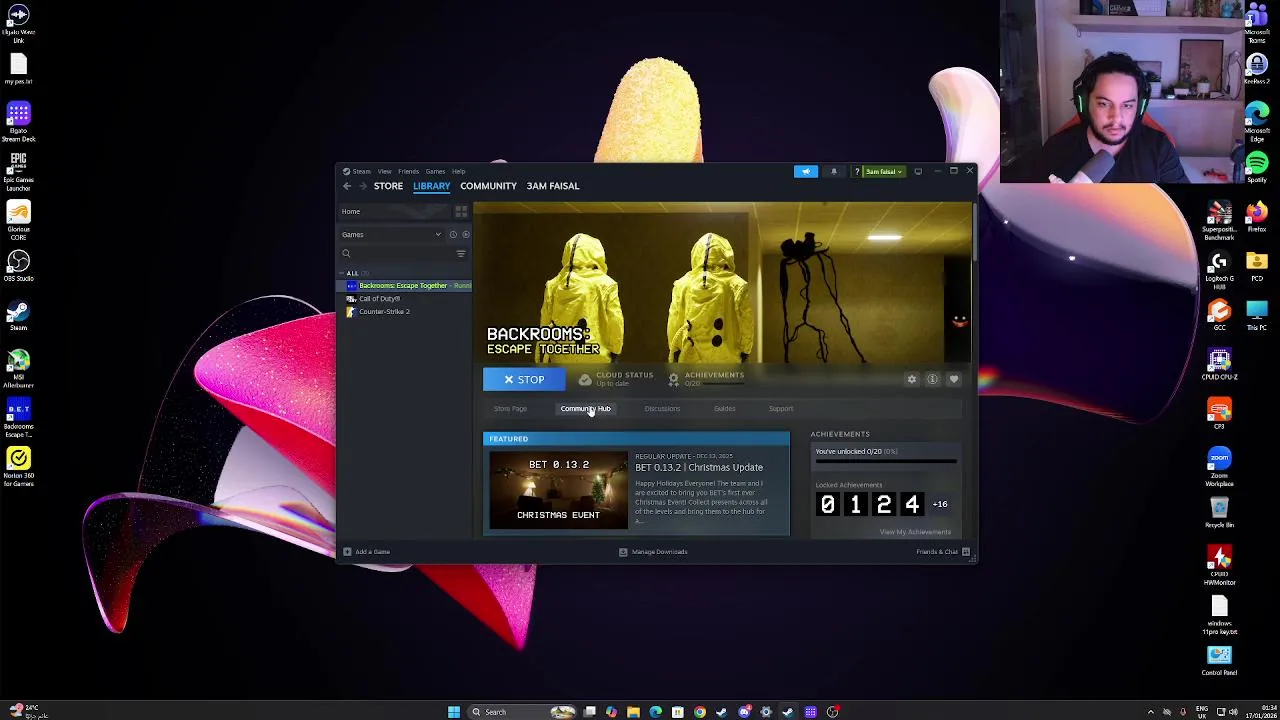Open the COMMUNITY tab

[x=488, y=186]
